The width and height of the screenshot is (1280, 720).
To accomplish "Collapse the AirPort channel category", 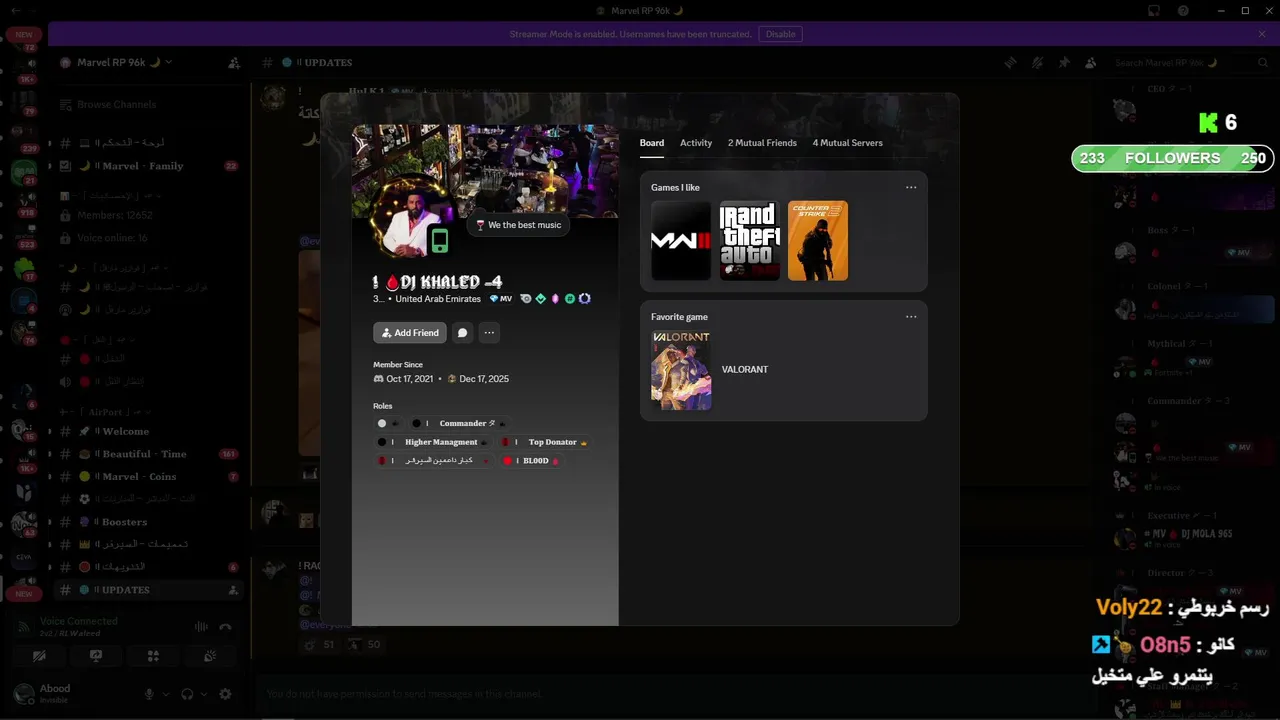I will pos(105,411).
